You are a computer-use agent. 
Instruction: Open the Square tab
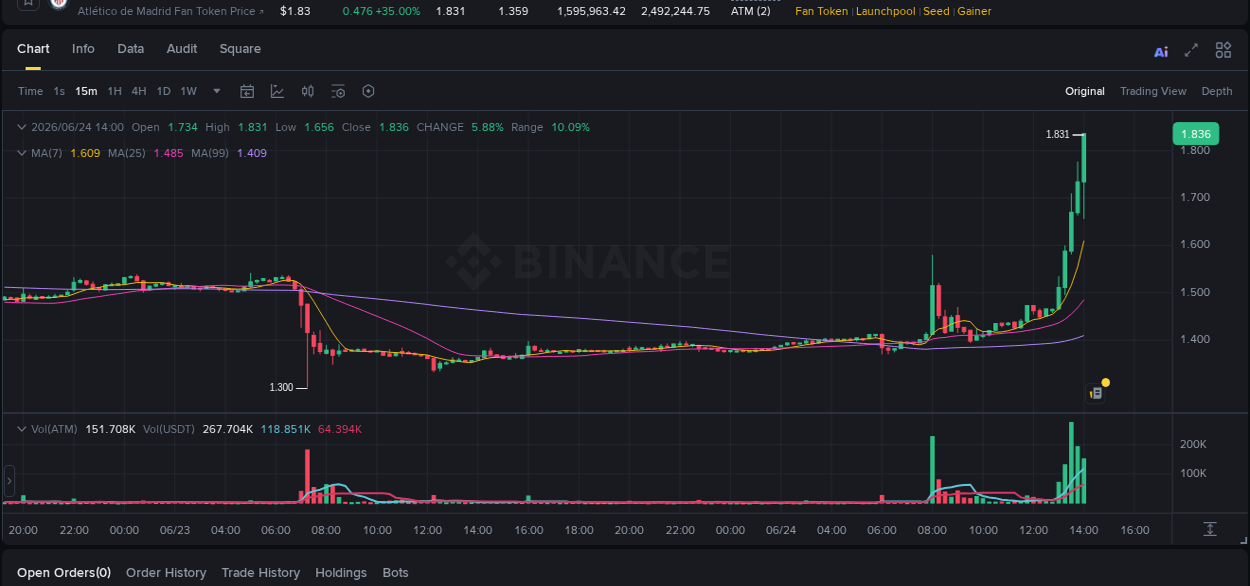point(240,49)
